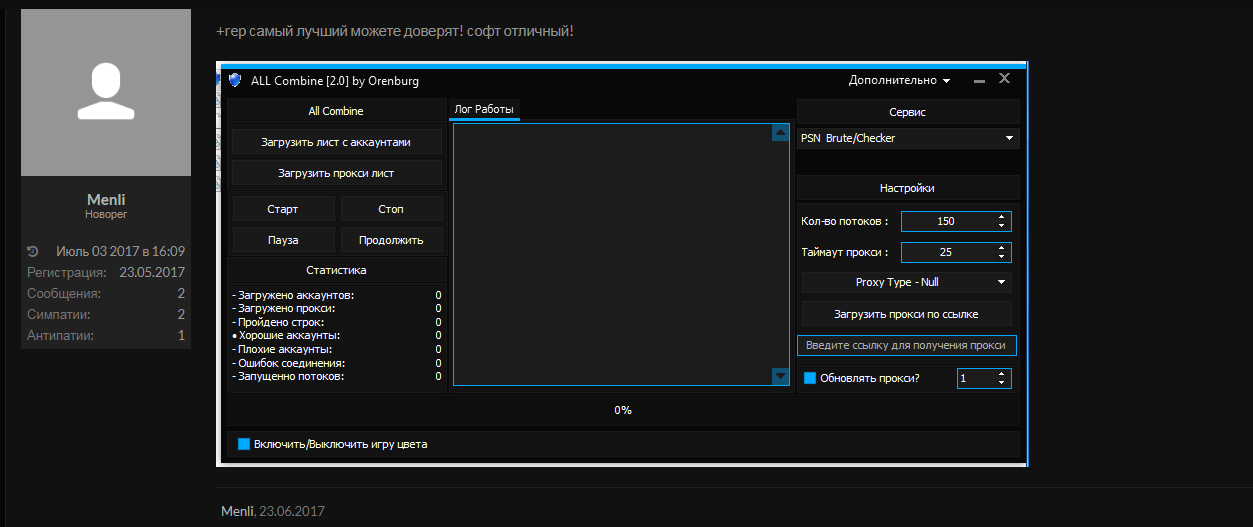Viewport: 1253px width, 527px height.
Task: Click the Загружено аккаунтов statistics row
Action: point(336,295)
